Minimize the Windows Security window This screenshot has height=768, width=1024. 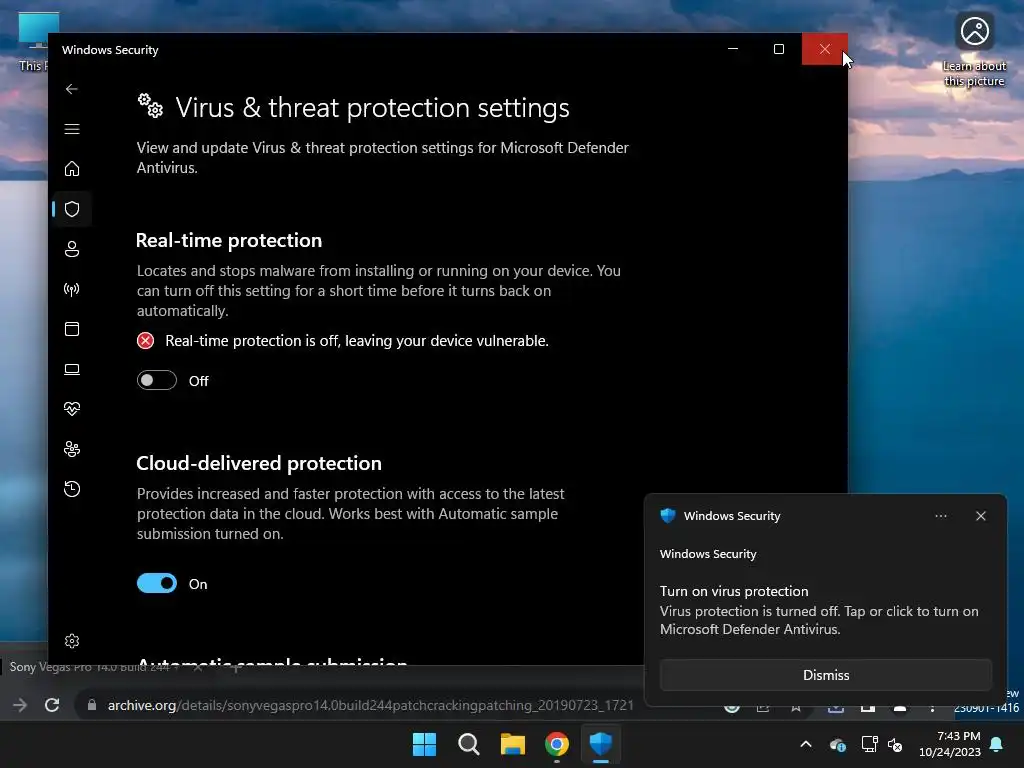[x=733, y=49]
